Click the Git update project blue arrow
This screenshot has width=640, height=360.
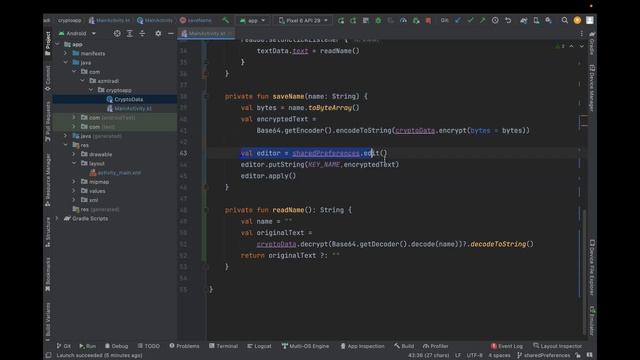coord(458,20)
